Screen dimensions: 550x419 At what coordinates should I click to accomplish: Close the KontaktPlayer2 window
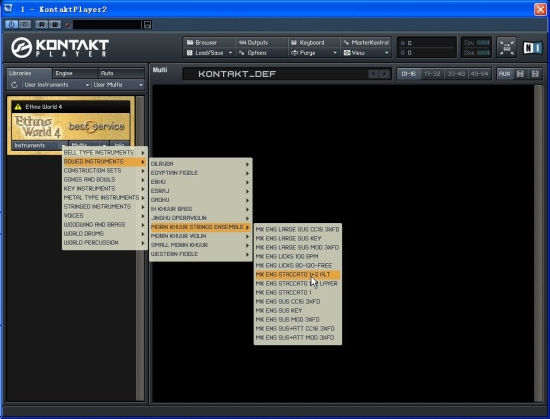(540, 9)
